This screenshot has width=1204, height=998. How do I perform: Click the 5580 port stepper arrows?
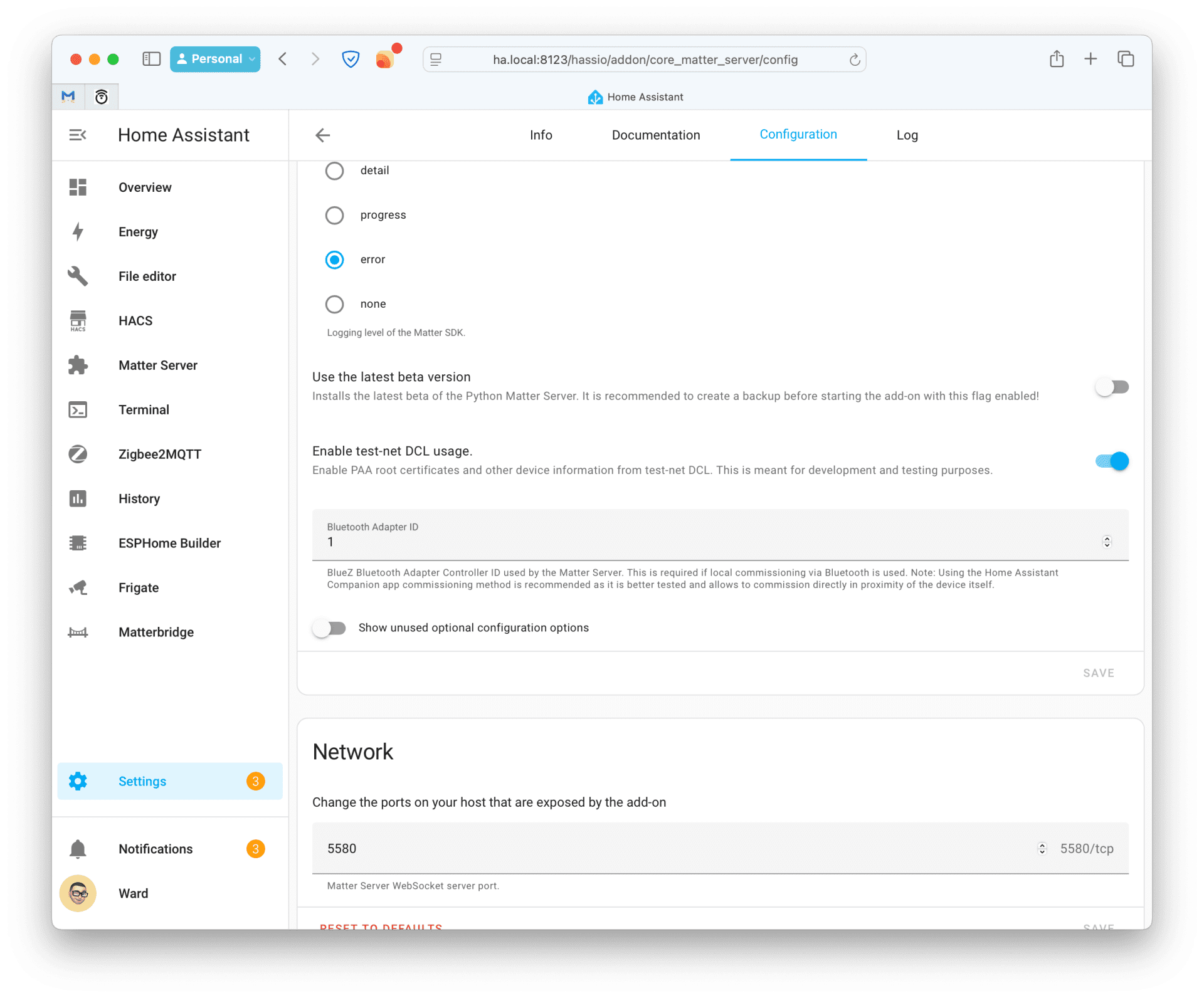pyautogui.click(x=1042, y=848)
